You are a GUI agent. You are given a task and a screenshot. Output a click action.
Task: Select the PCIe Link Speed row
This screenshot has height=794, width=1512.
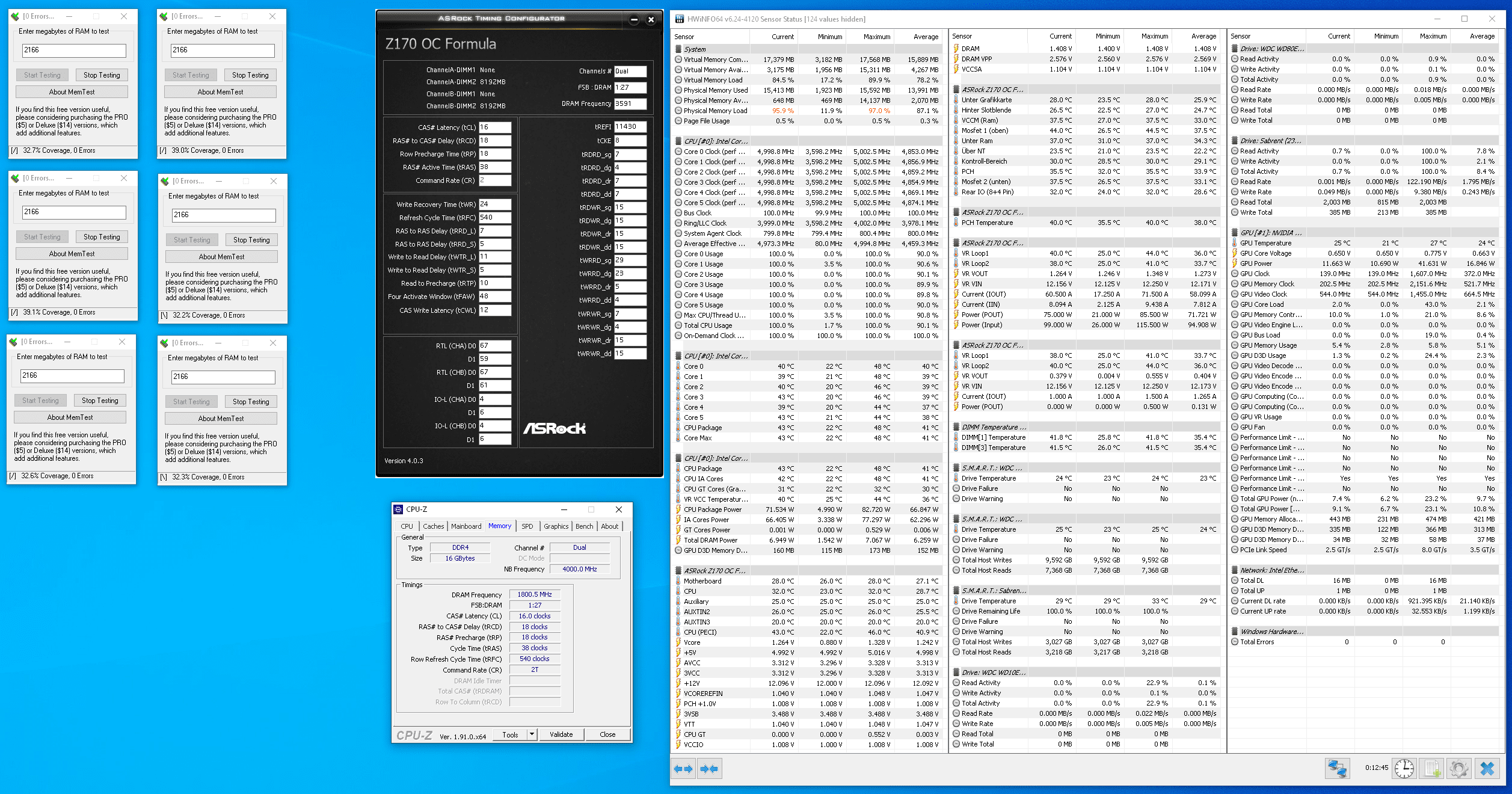[1363, 550]
